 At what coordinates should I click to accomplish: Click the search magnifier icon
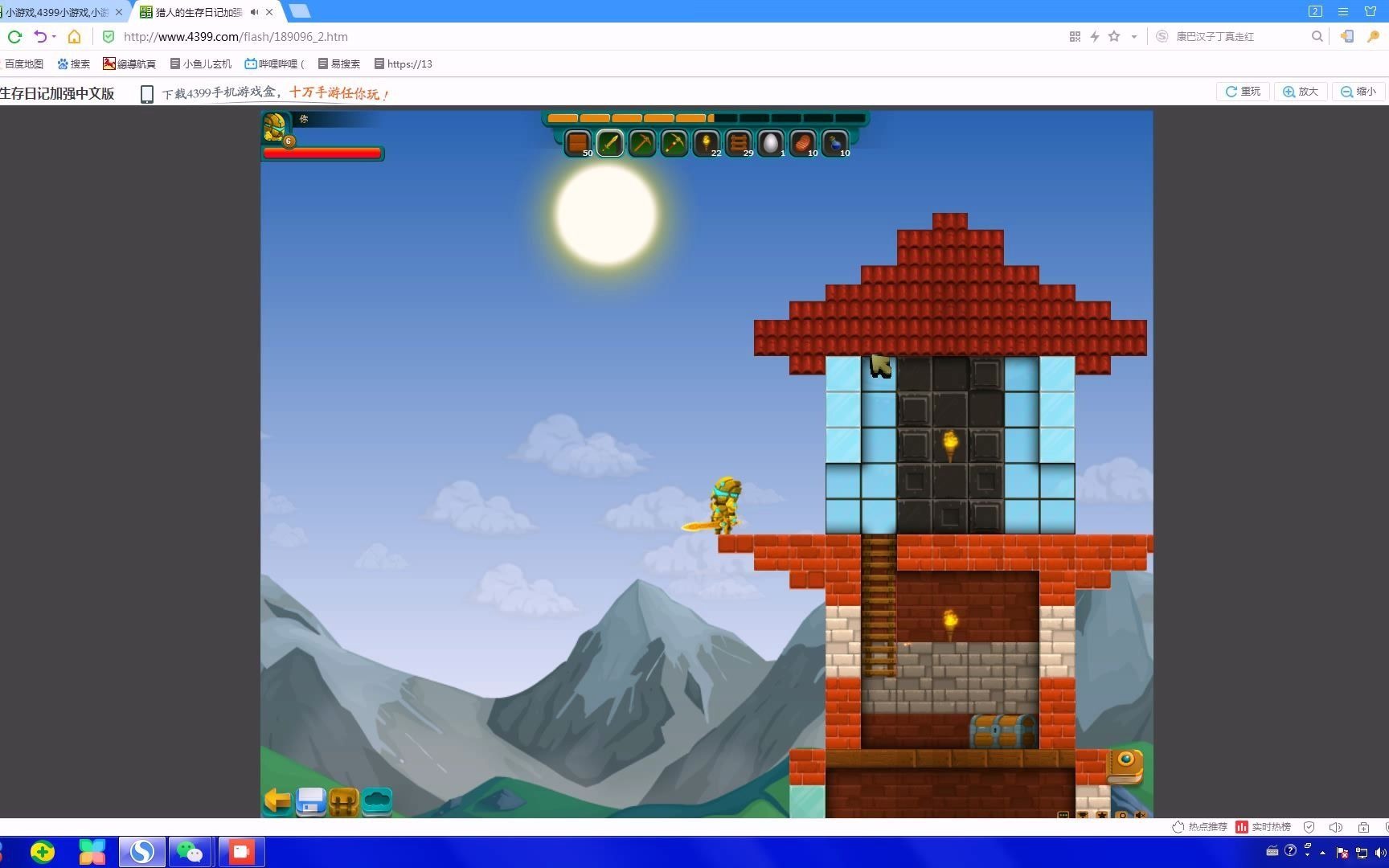[x=1317, y=36]
